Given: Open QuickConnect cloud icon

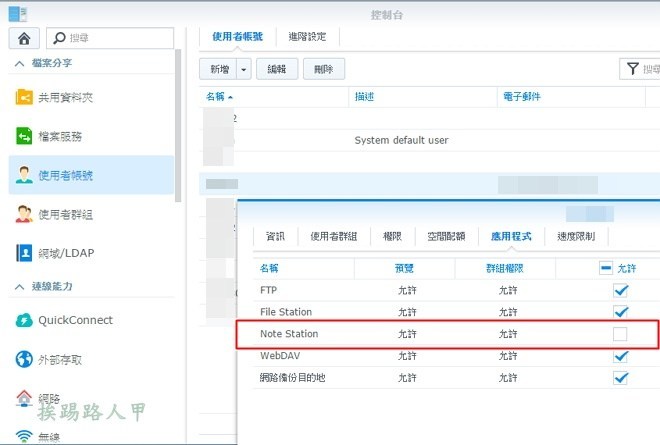Looking at the screenshot, I should [x=25, y=320].
